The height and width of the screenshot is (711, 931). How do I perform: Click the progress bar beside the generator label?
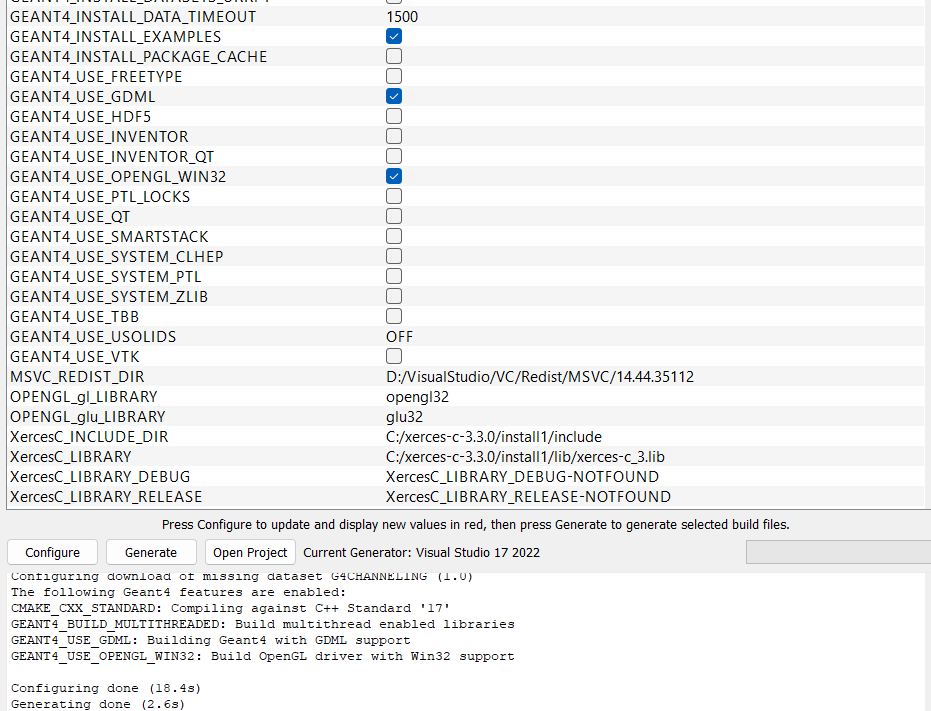(x=836, y=552)
